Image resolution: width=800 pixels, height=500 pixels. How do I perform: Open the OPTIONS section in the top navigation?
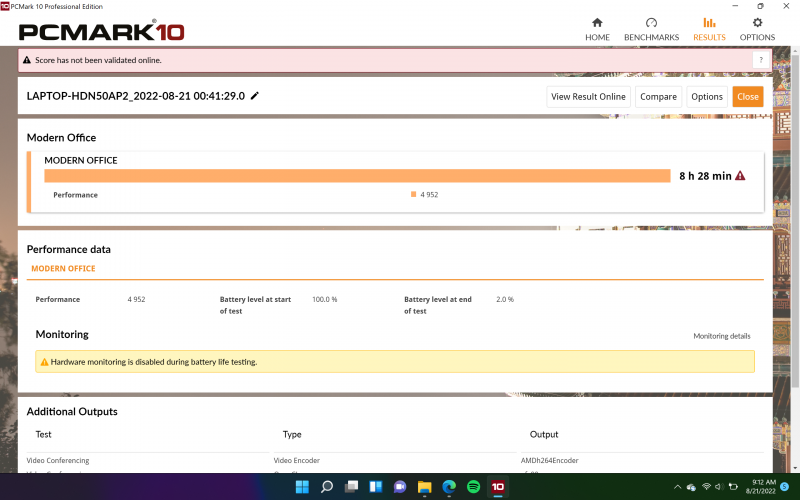click(x=757, y=30)
